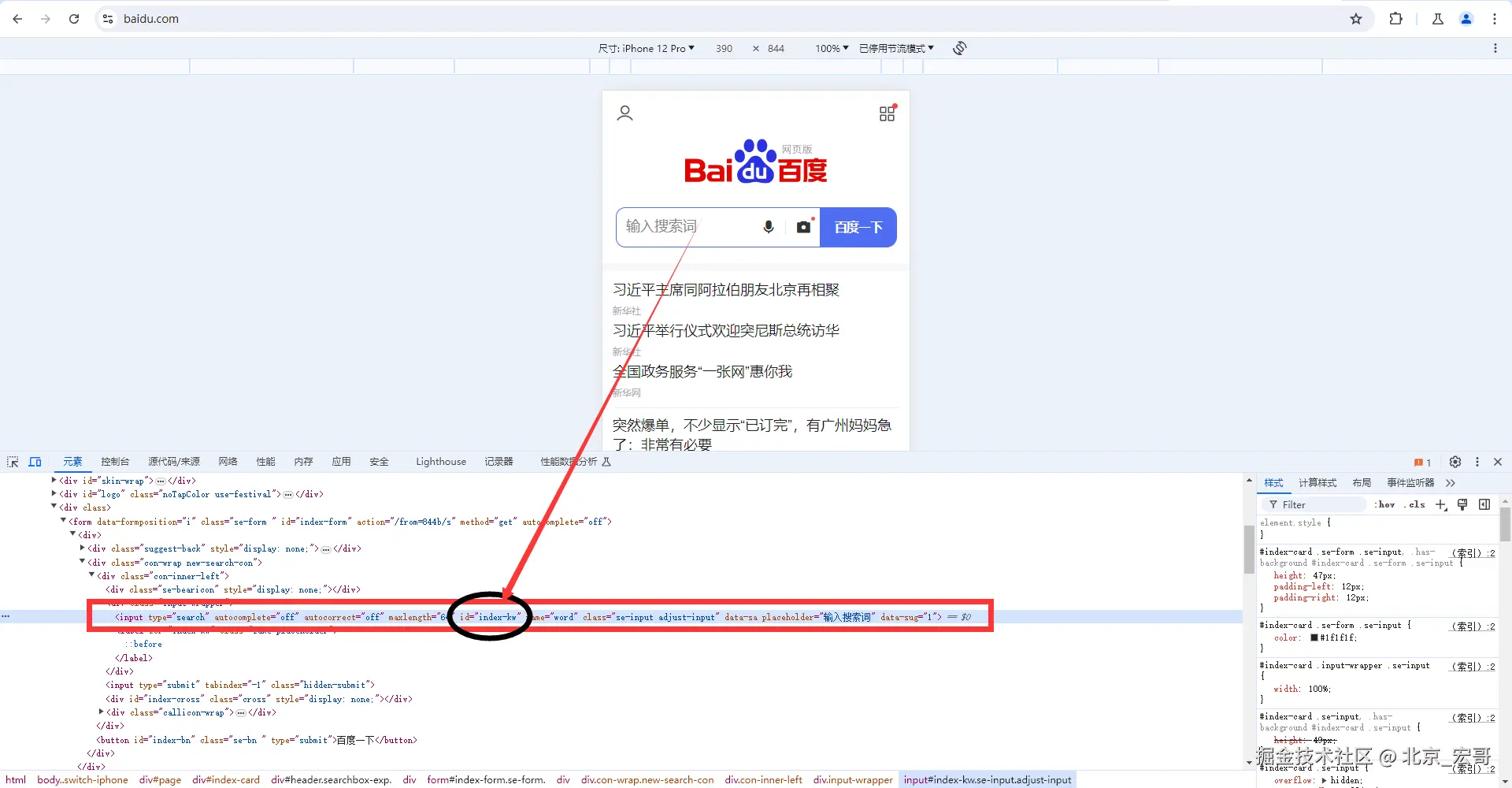Collapse the div class="con-inner-left" node
1512x788 pixels.
pos(91,575)
